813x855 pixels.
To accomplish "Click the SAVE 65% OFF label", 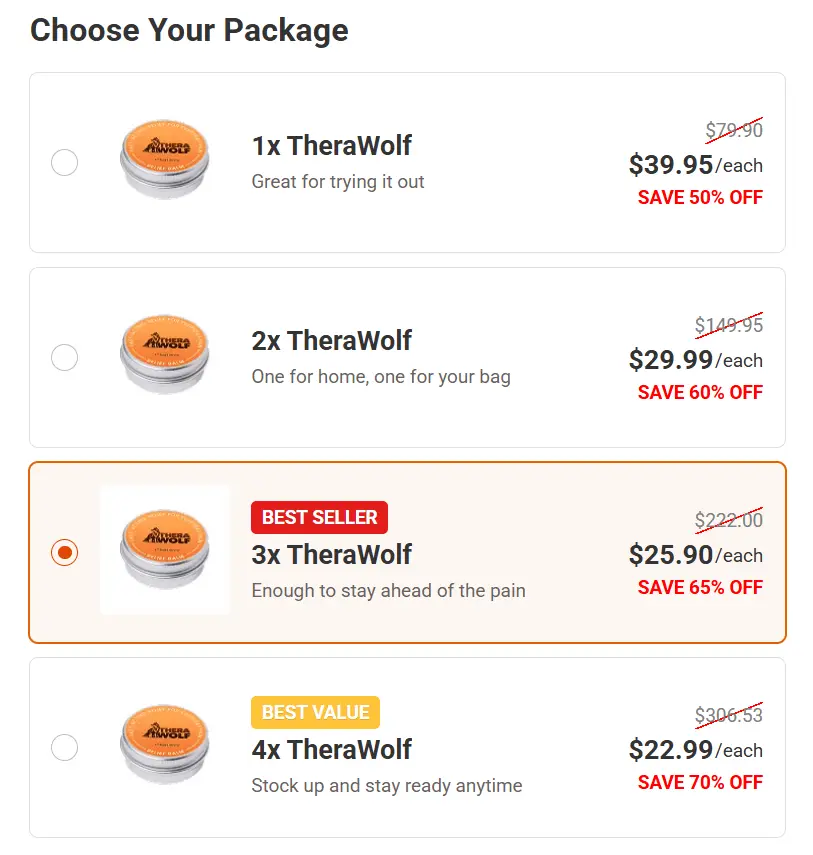I will pyautogui.click(x=699, y=587).
